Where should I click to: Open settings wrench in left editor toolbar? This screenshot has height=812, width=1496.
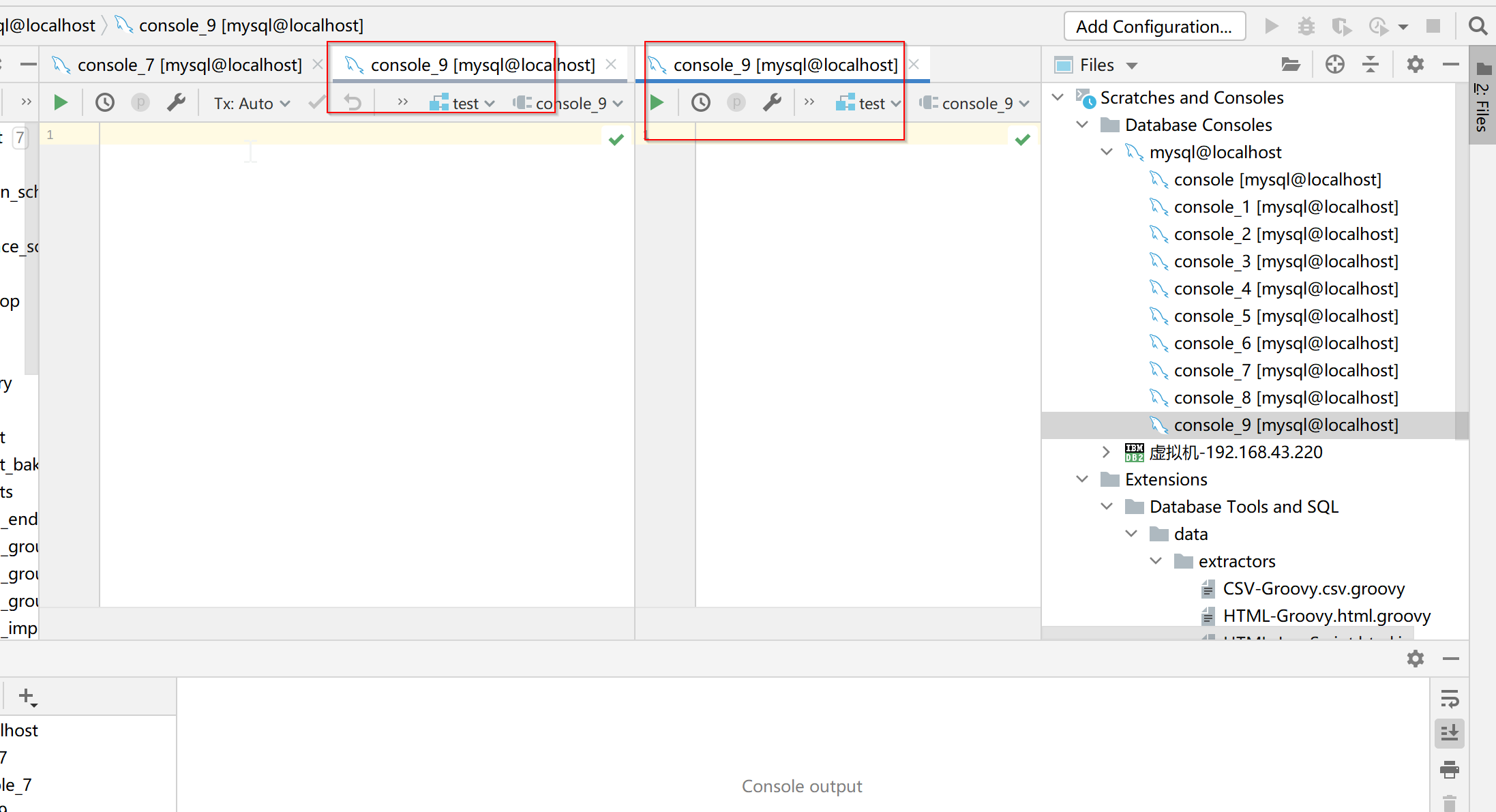[176, 103]
